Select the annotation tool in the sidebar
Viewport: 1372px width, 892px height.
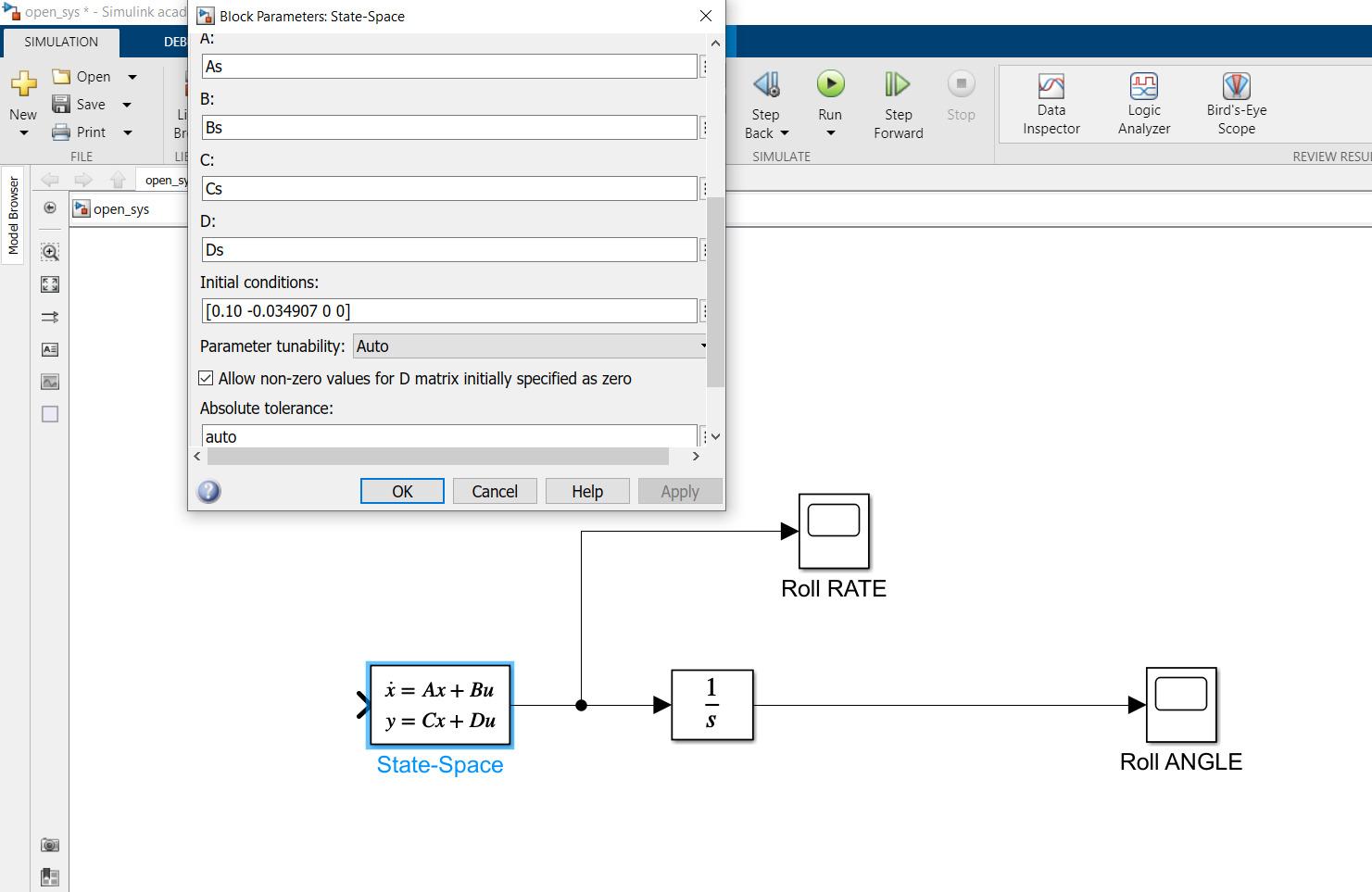[50, 349]
